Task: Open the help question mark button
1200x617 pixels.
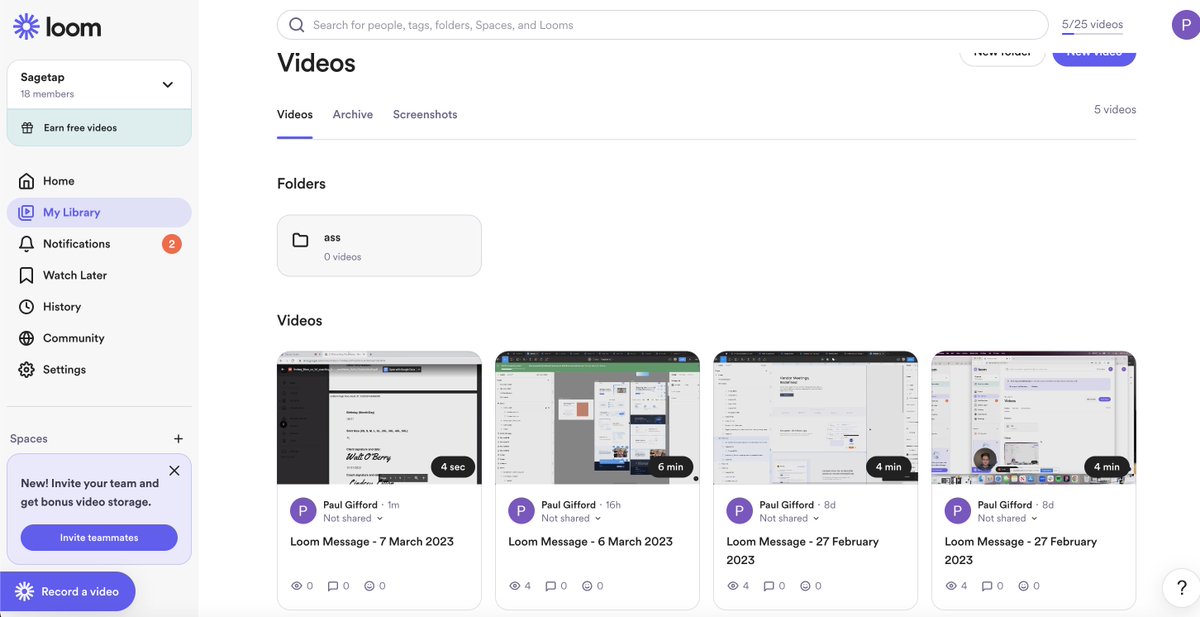Action: tap(1181, 589)
